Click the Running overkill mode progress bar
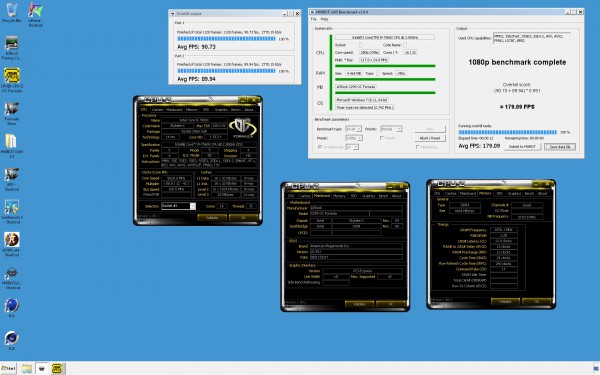600x375 pixels. click(x=507, y=132)
